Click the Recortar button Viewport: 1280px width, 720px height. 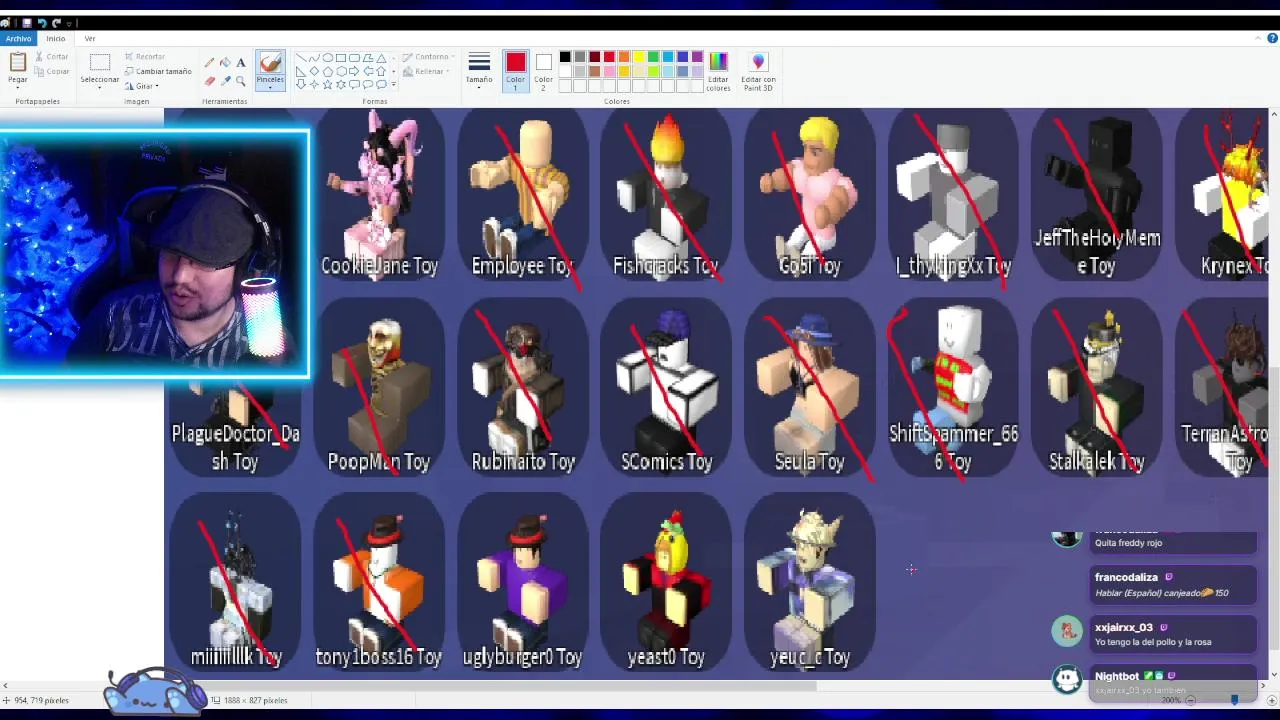tap(144, 57)
